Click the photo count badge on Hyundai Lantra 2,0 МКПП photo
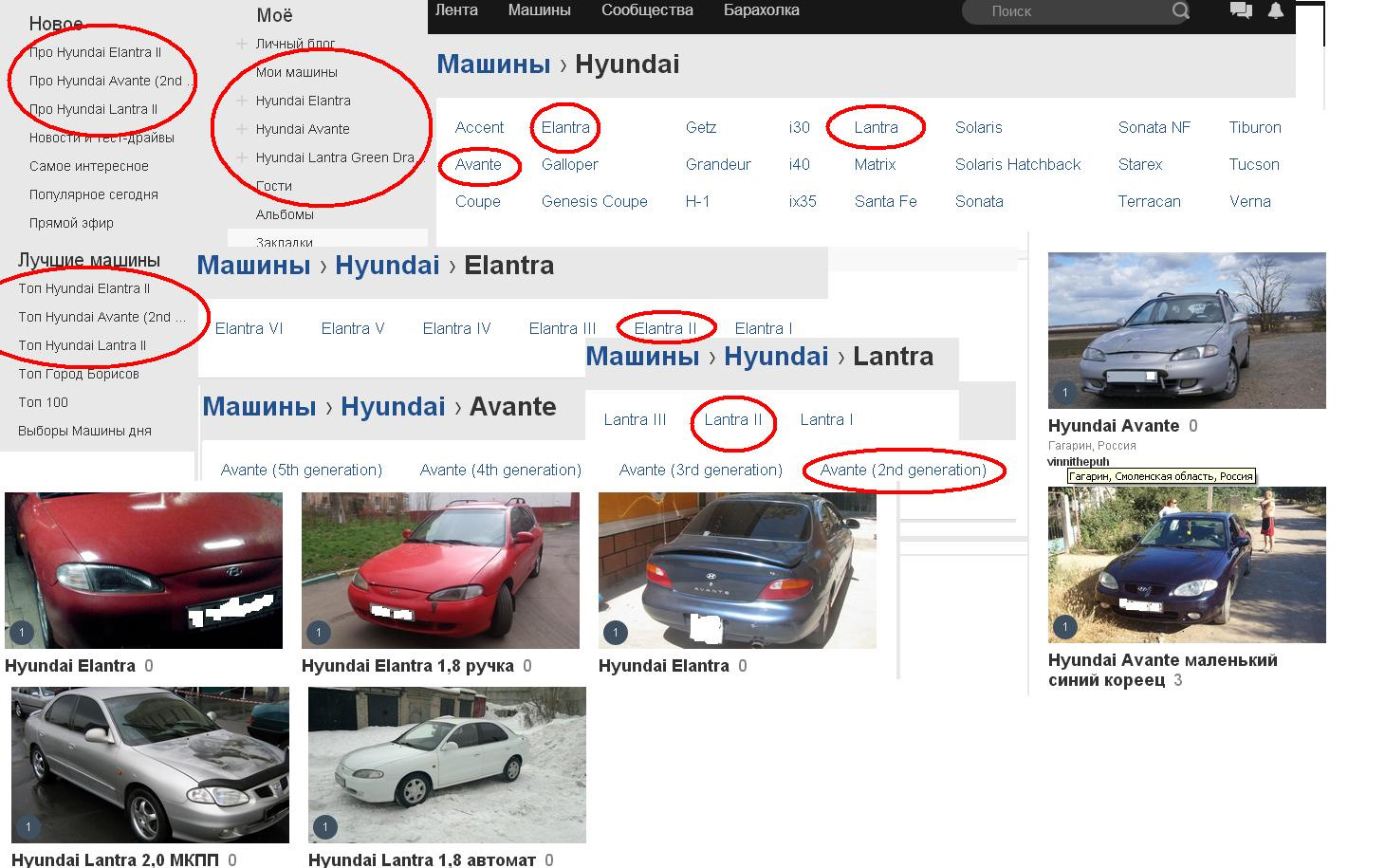Image resolution: width=1385 pixels, height=868 pixels. point(28,827)
